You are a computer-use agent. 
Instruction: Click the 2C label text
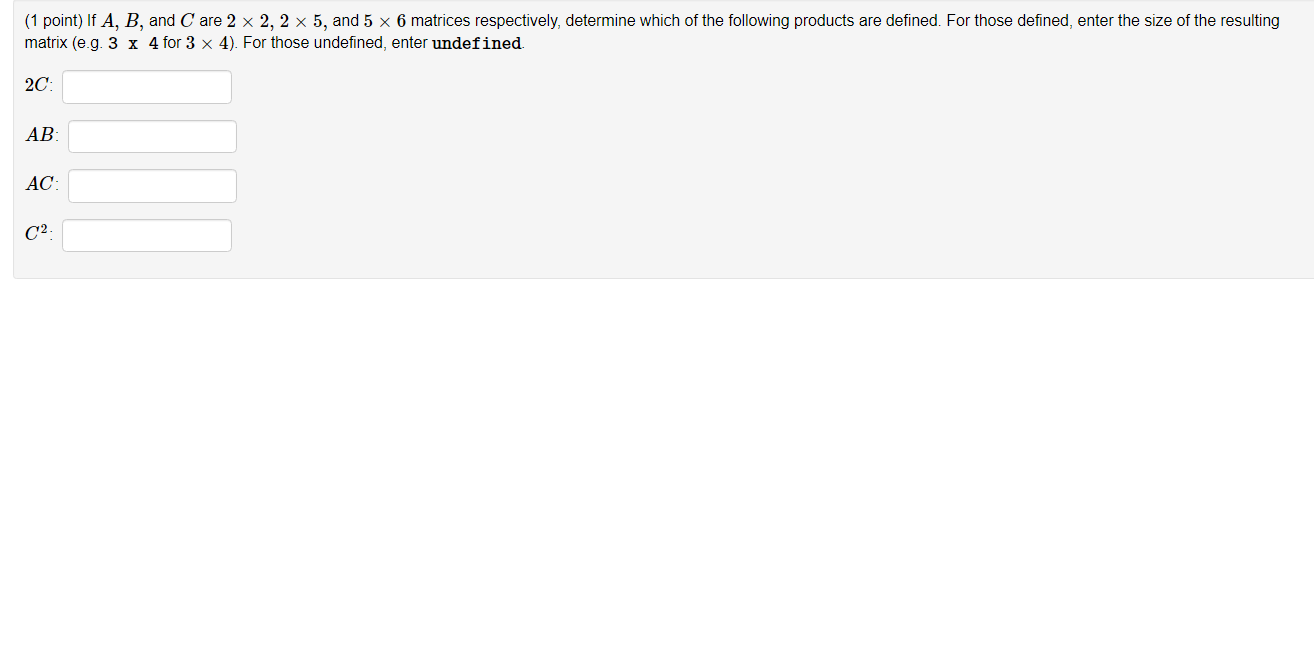[x=35, y=85]
